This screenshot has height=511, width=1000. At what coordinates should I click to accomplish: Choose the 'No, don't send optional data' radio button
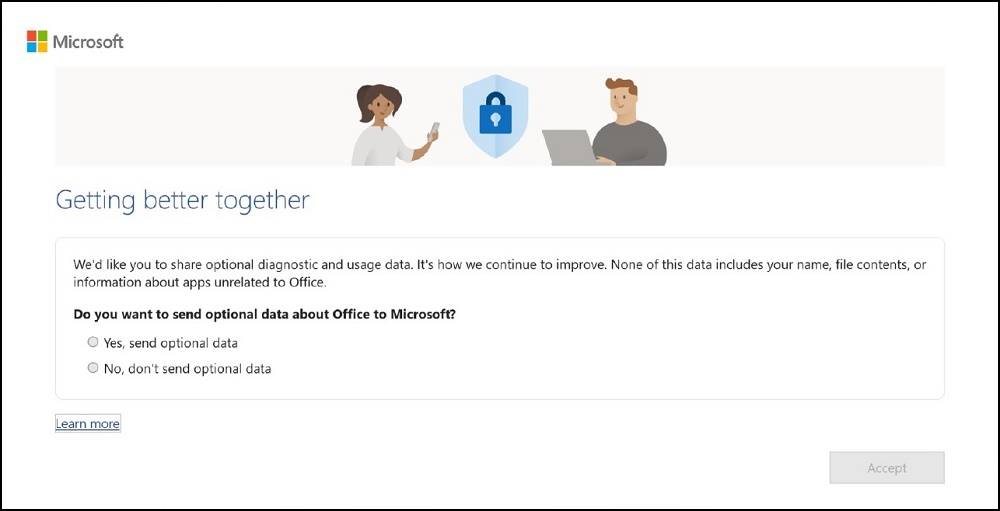pyautogui.click(x=93, y=368)
